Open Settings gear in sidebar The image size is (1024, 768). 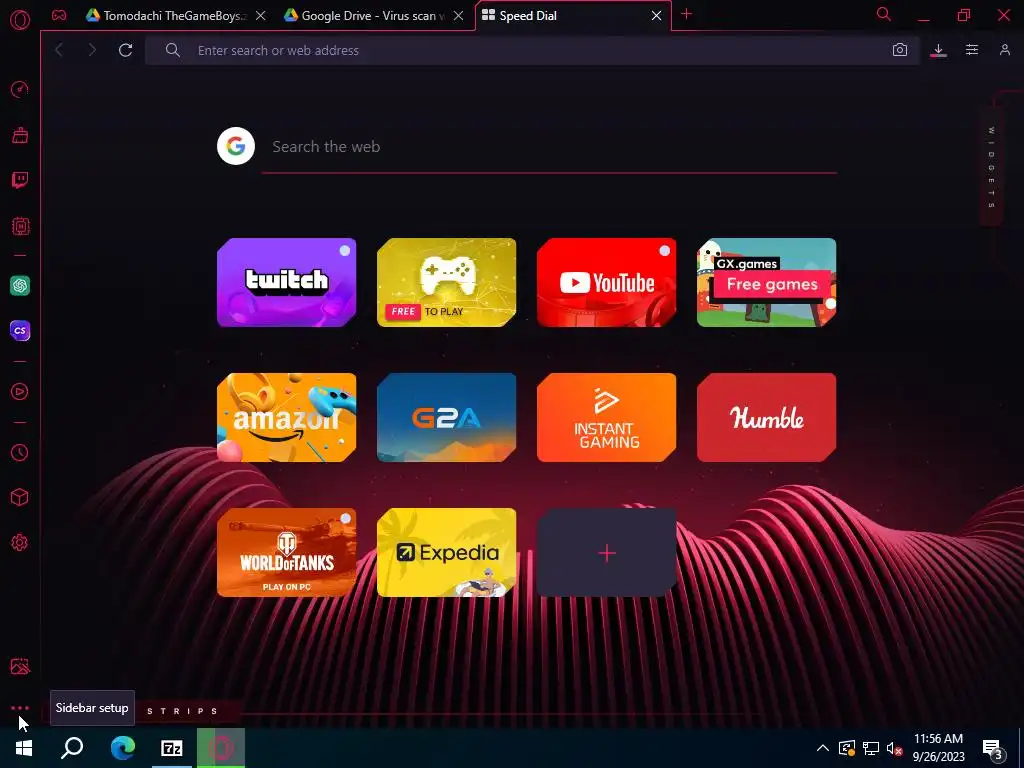[20, 542]
